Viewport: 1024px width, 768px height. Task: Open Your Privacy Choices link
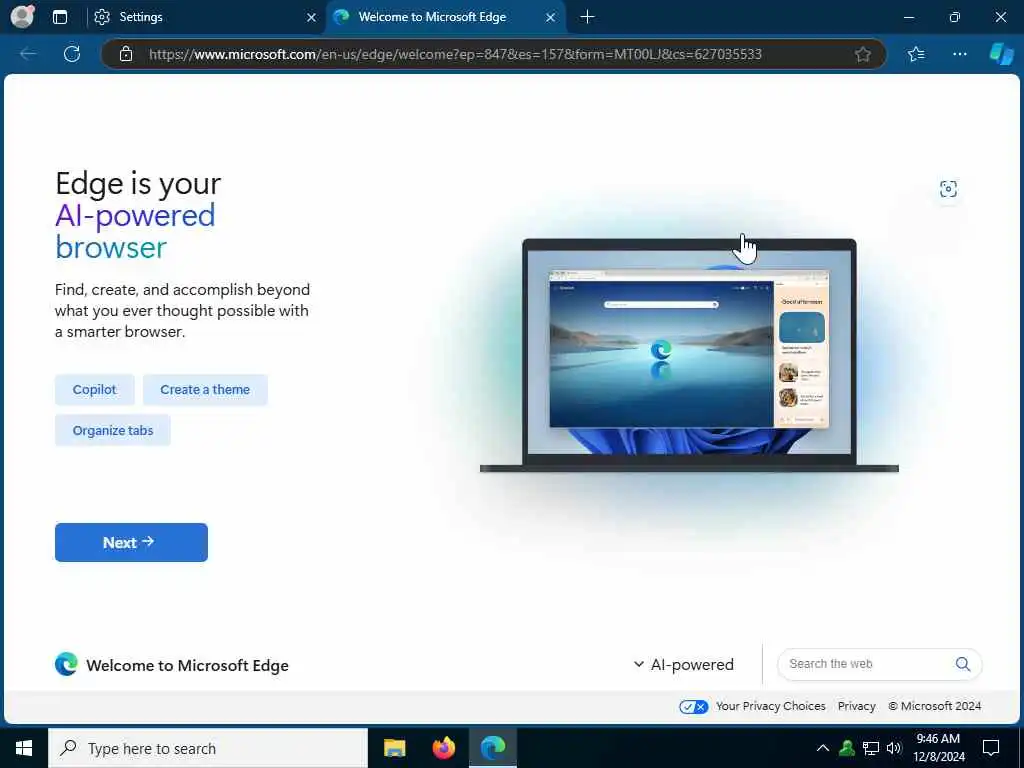pyautogui.click(x=771, y=706)
